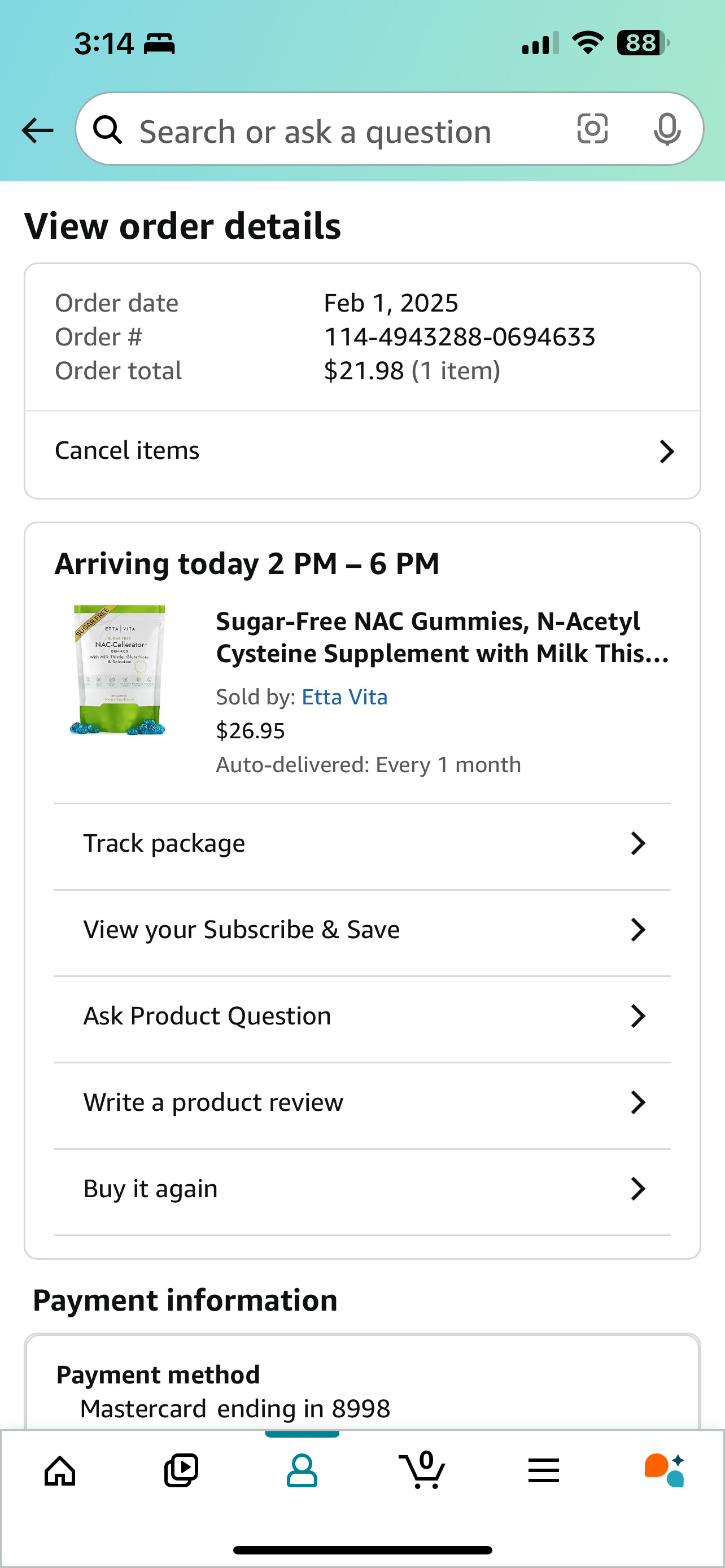Screen dimensions: 725x1568
Task: Open View your Subscribe & Save
Action: 242,930
